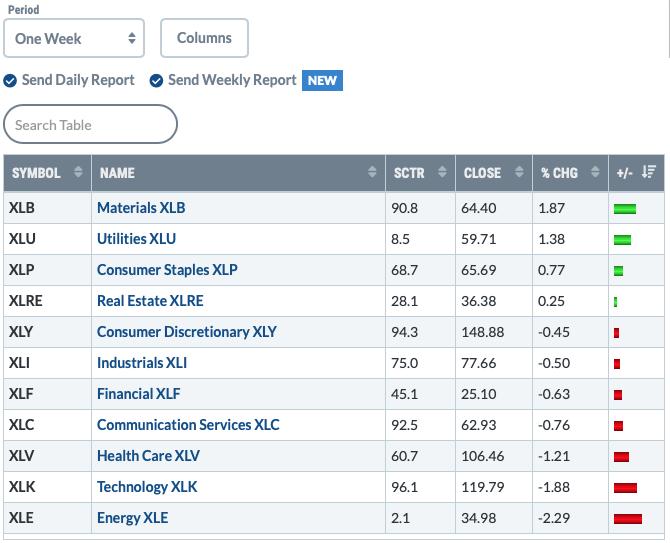
Task: Click the red bar for Energy XLE
Action: [628, 519]
